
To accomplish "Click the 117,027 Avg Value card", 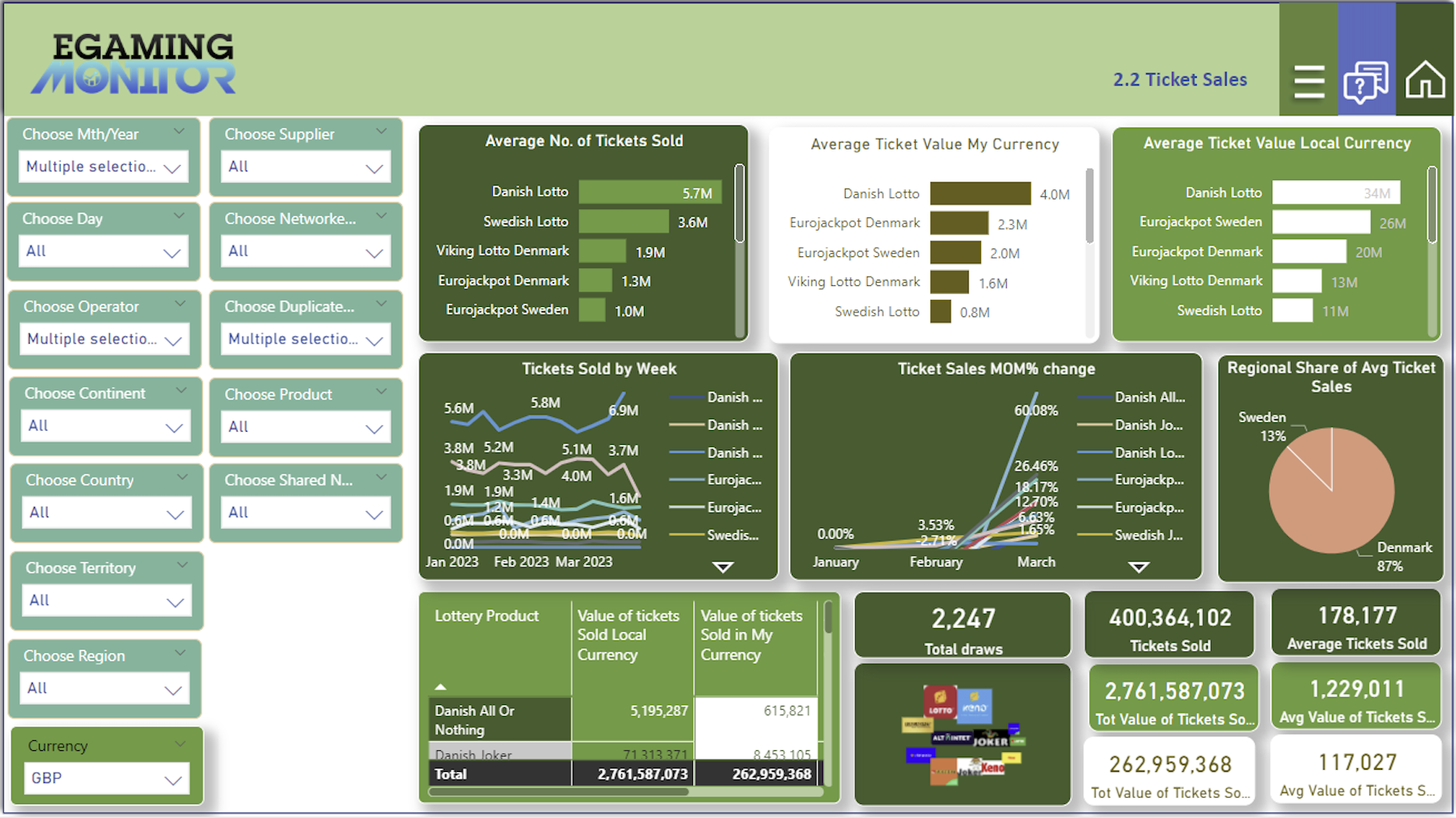I will click(x=1356, y=769).
